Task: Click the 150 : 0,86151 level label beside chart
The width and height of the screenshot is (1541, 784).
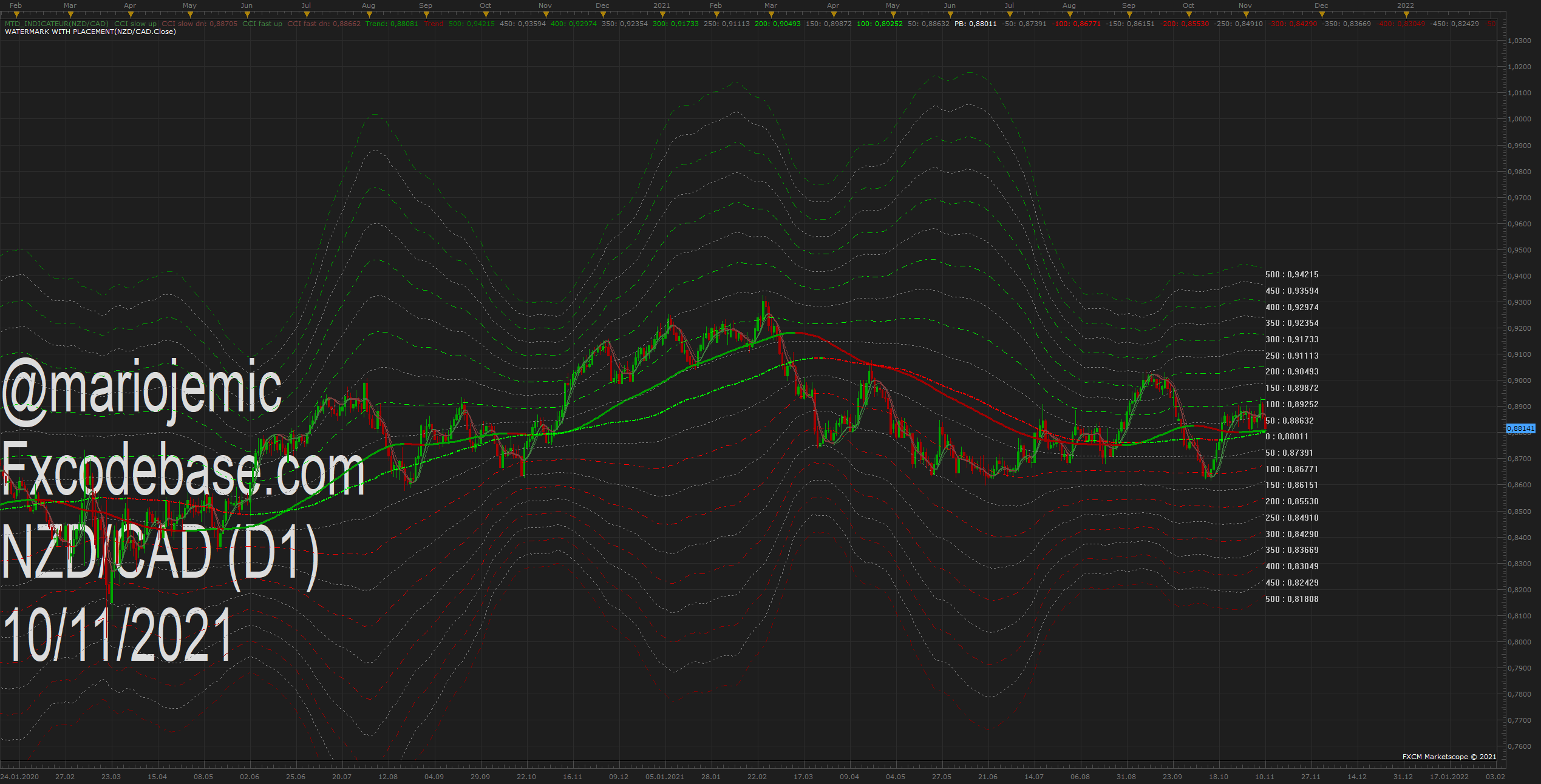Action: point(1292,485)
